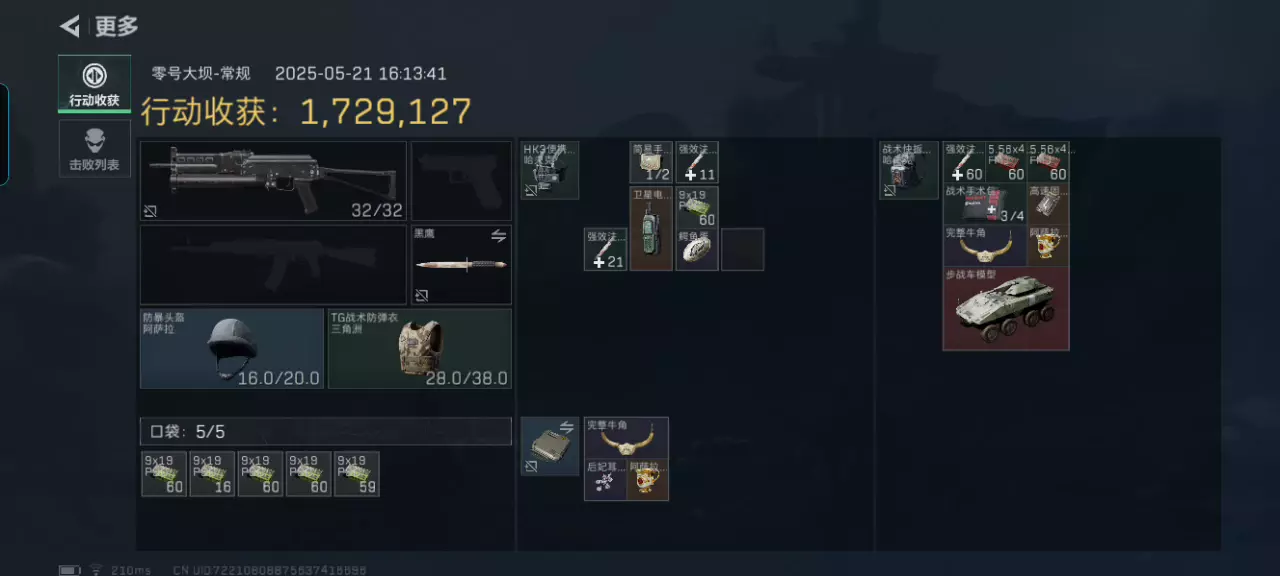The height and width of the screenshot is (576, 1280).
Task: Select the 完整牛角 horns in backpack grid
Action: coord(985,246)
